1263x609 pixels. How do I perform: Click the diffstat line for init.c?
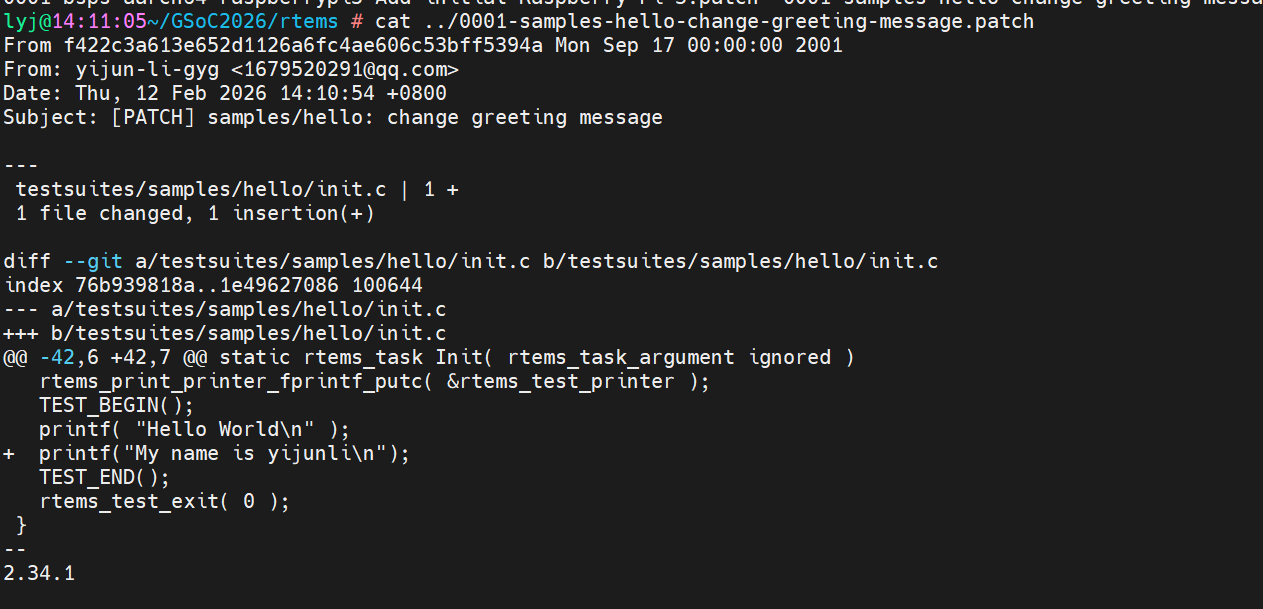236,189
